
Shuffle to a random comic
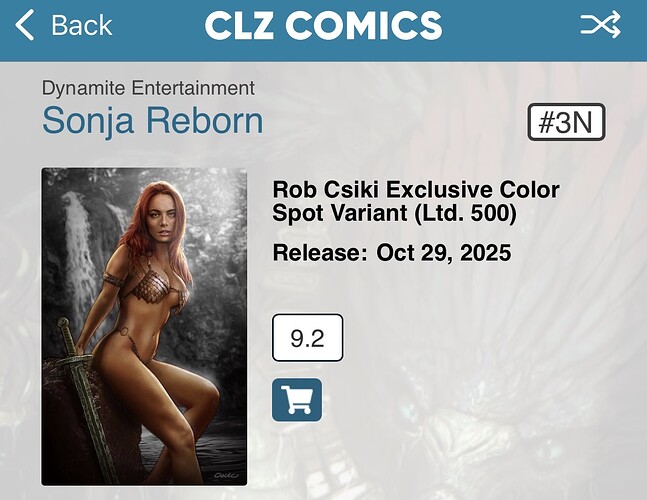[x=600, y=25]
